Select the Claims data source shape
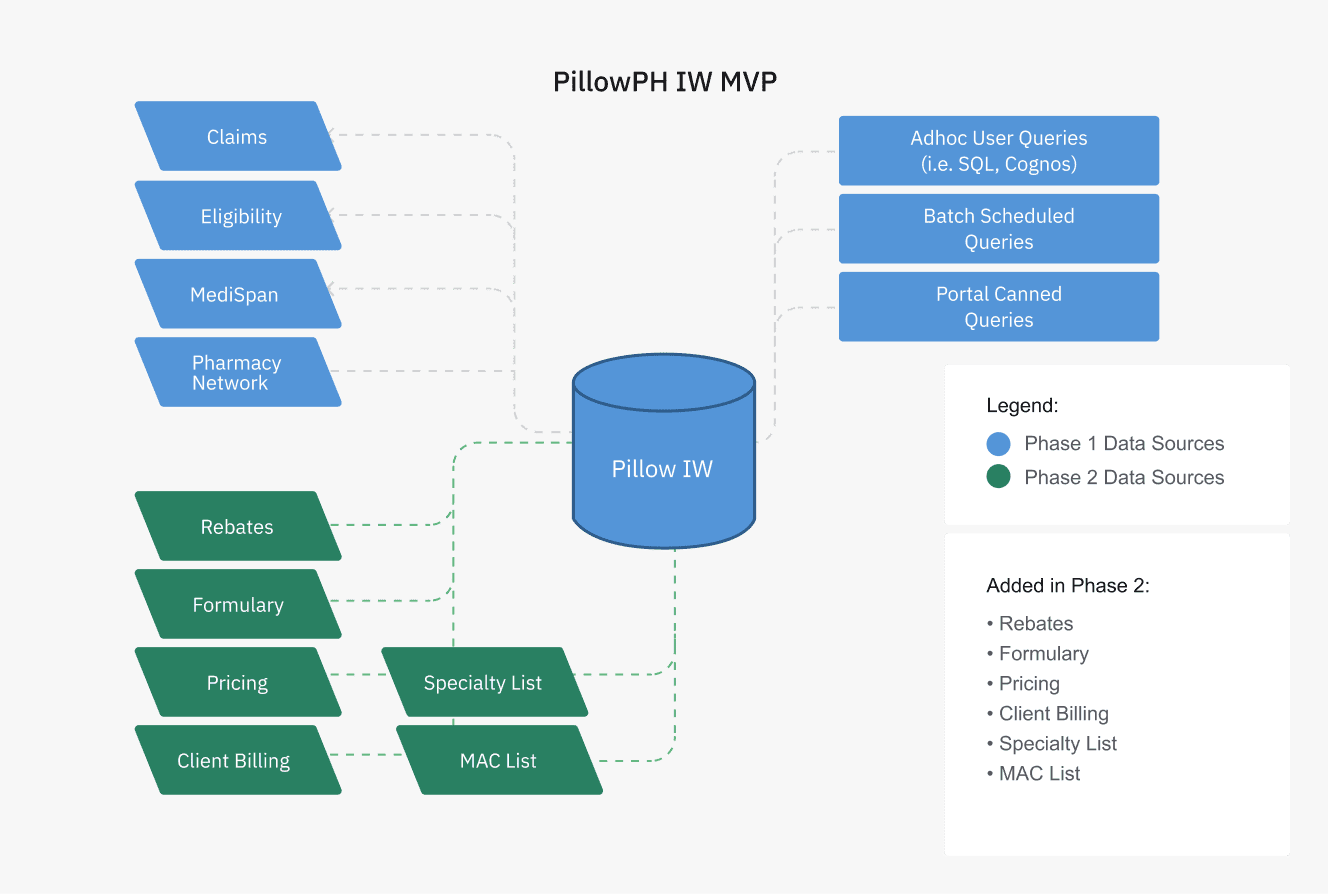This screenshot has height=894, width=1328. point(238,136)
